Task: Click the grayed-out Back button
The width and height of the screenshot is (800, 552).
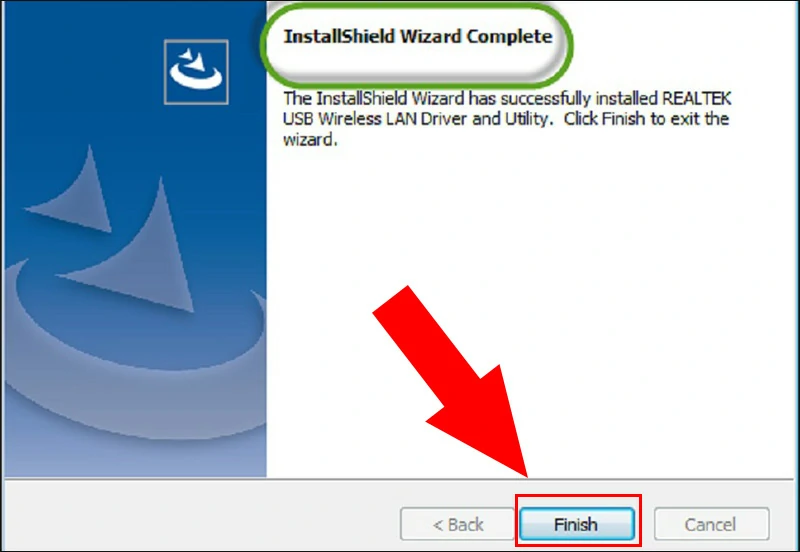Action: (x=457, y=524)
